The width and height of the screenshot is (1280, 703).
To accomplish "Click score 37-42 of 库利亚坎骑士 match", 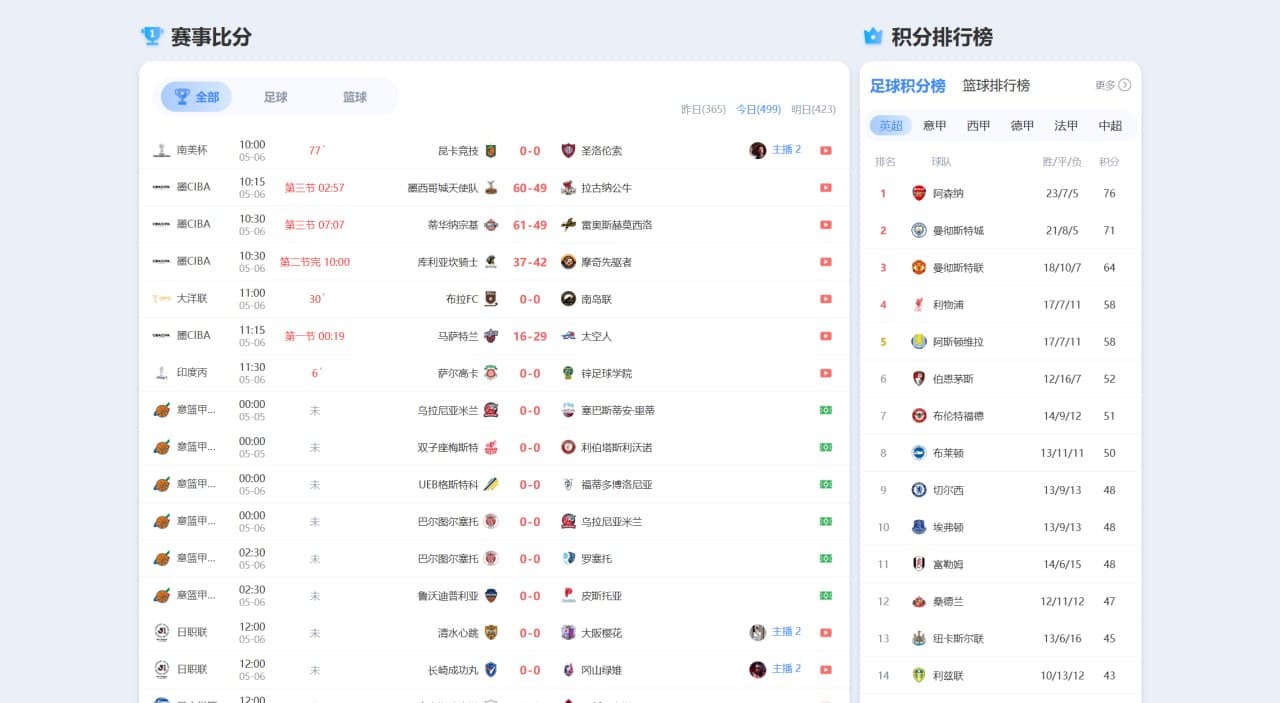I will pyautogui.click(x=530, y=262).
